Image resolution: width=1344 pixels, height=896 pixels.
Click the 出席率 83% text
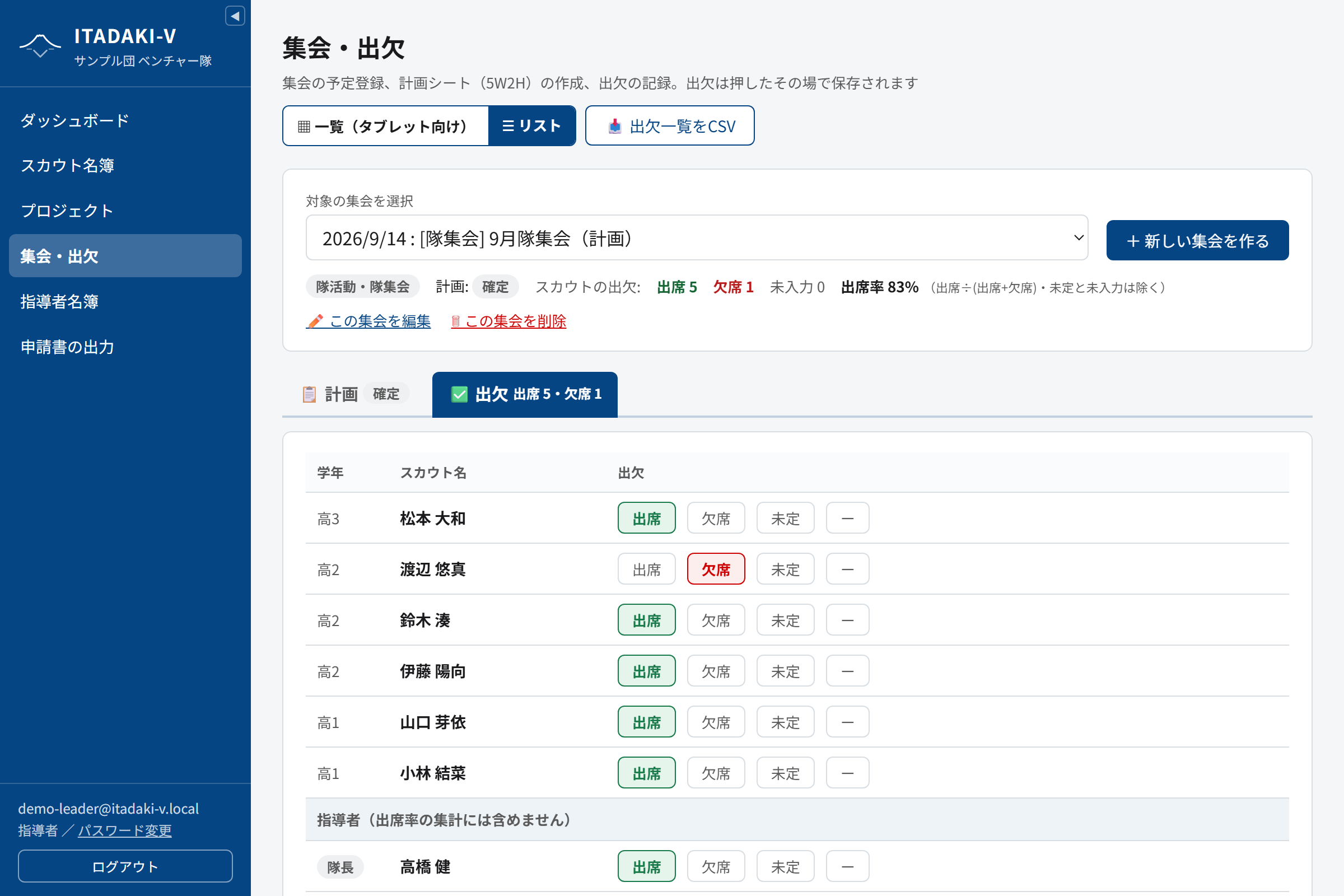point(879,287)
